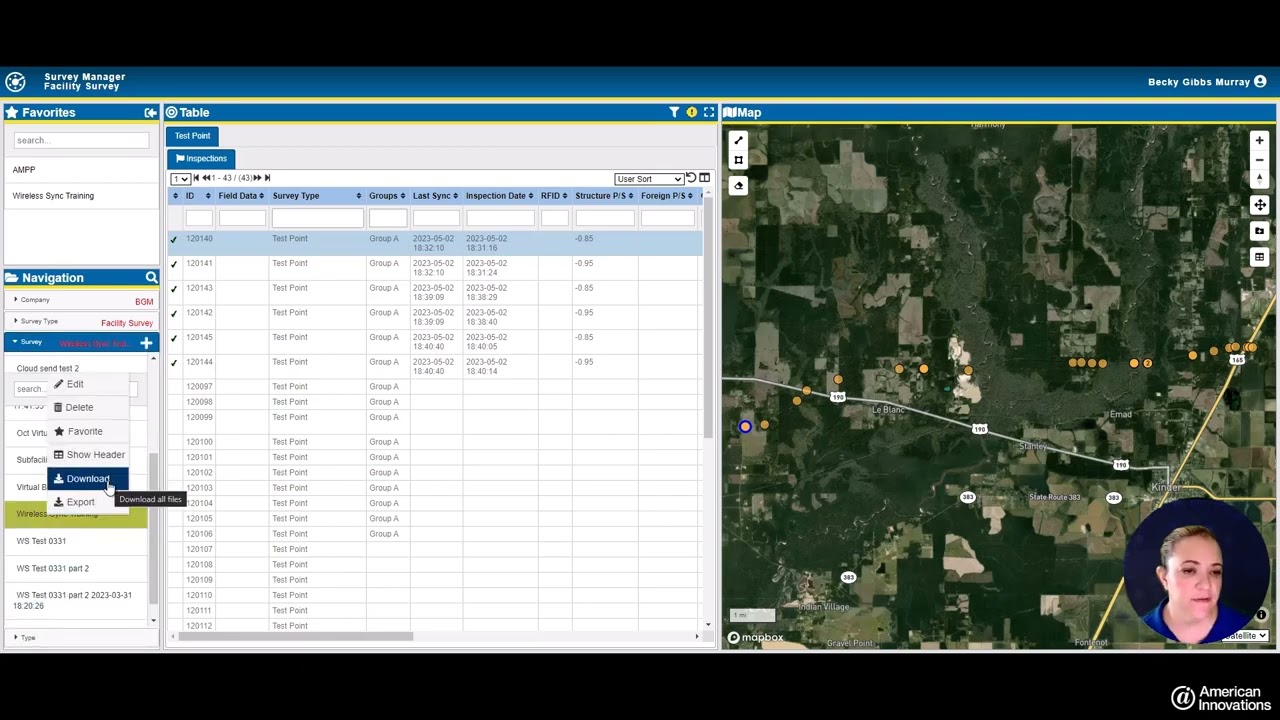This screenshot has height=720, width=1280.
Task: Click the blue selected point on the map
Action: 745,427
